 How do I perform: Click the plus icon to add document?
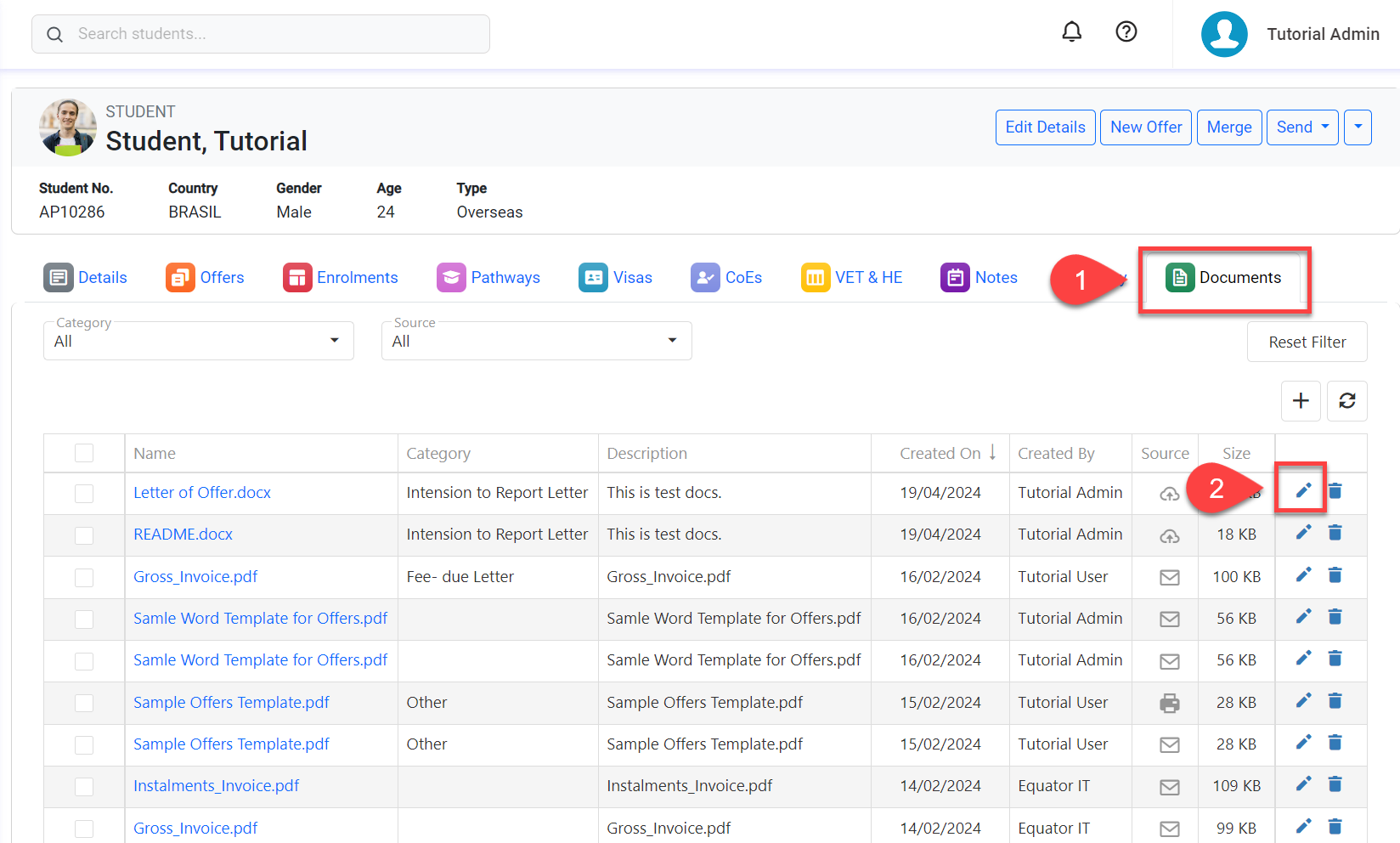coord(1300,401)
